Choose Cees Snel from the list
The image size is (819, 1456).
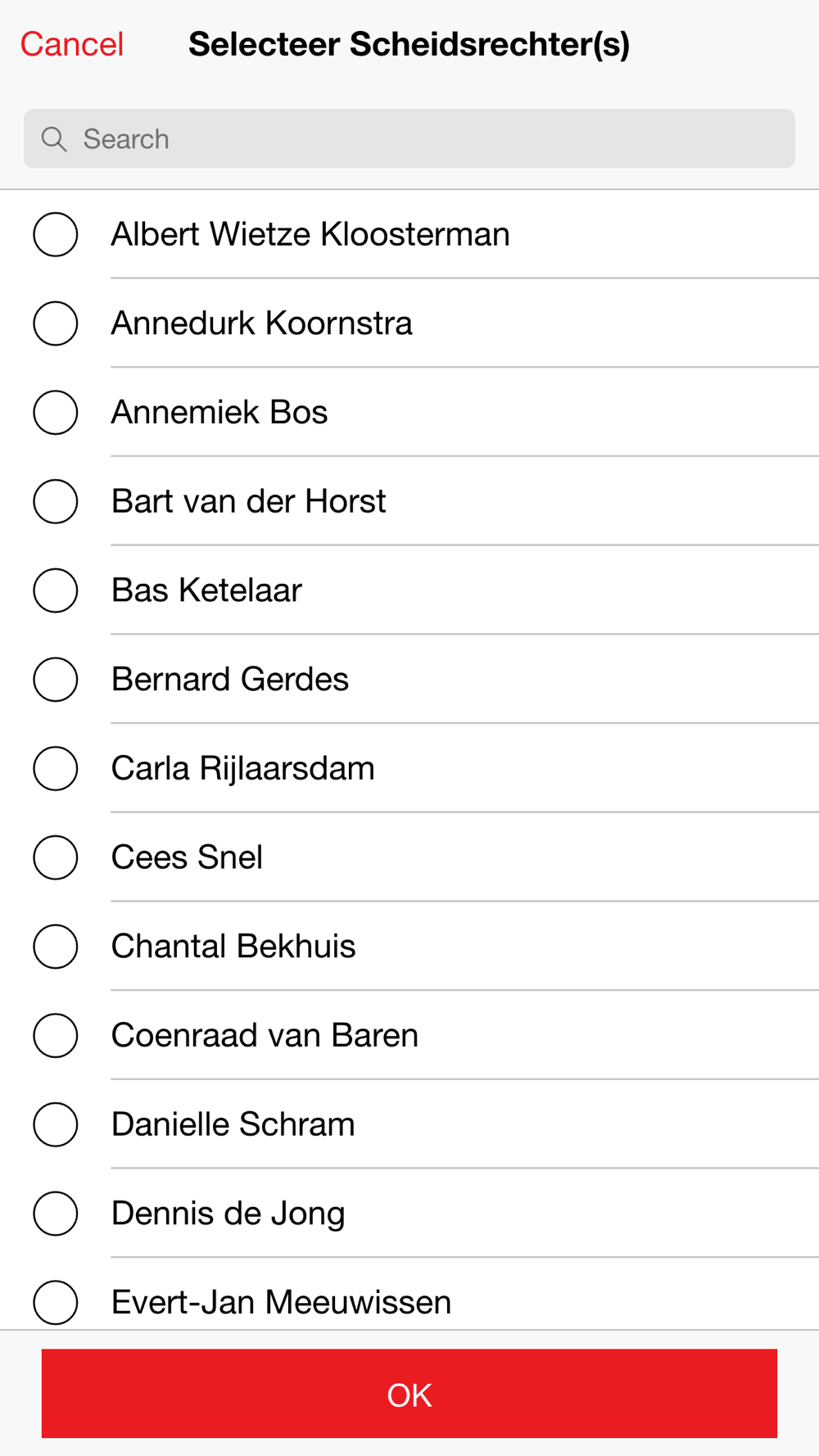coord(56,857)
